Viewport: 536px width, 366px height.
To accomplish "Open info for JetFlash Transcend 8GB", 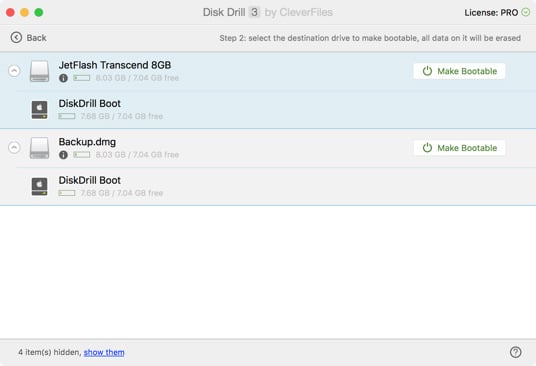I will coord(63,78).
